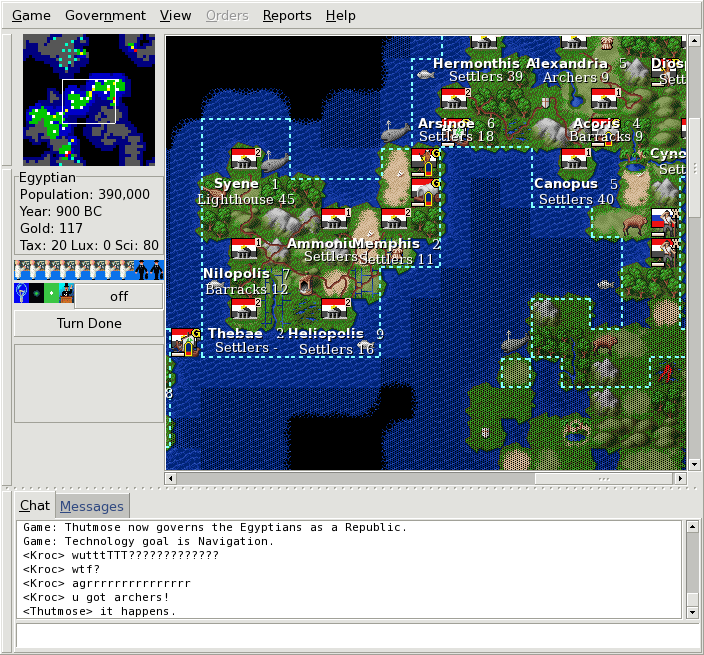Screen dimensions: 704x655
Task: Click the chat log scrollbar down arrow
Action: (692, 612)
